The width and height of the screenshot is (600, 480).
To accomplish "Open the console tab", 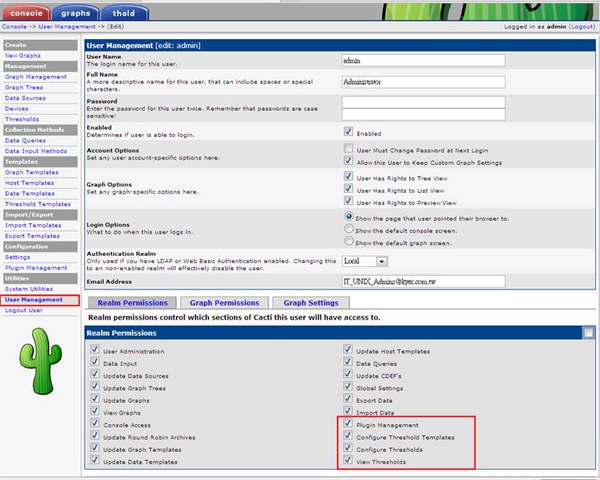I will [26, 13].
